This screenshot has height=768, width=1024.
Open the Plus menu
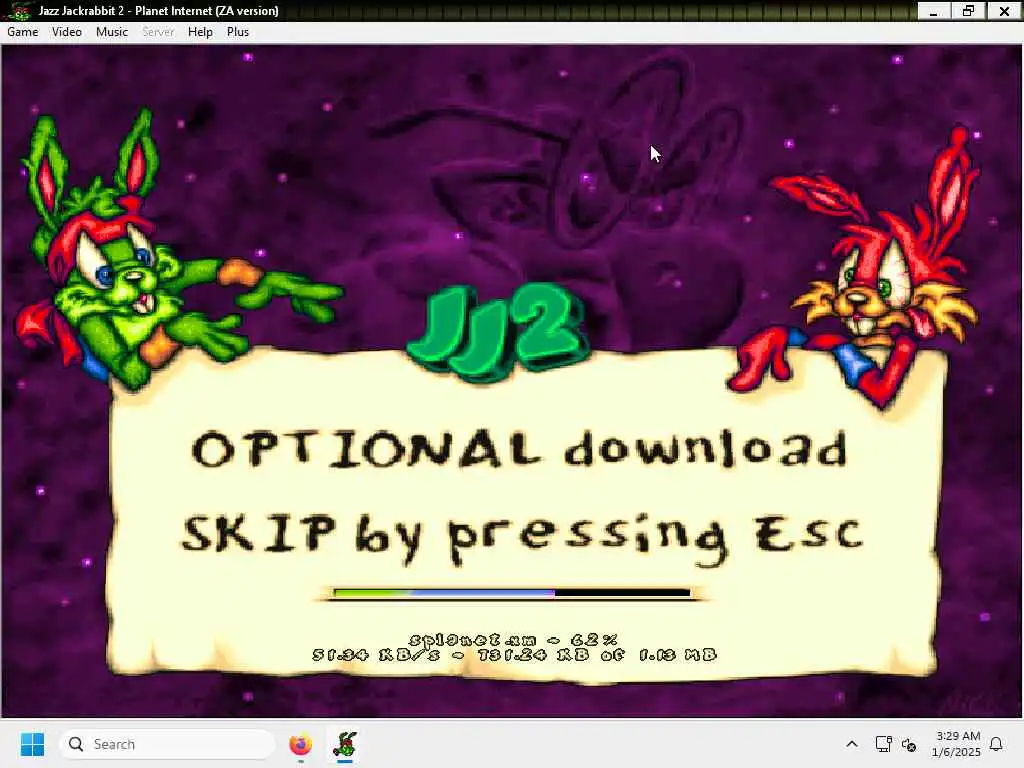pyautogui.click(x=238, y=32)
